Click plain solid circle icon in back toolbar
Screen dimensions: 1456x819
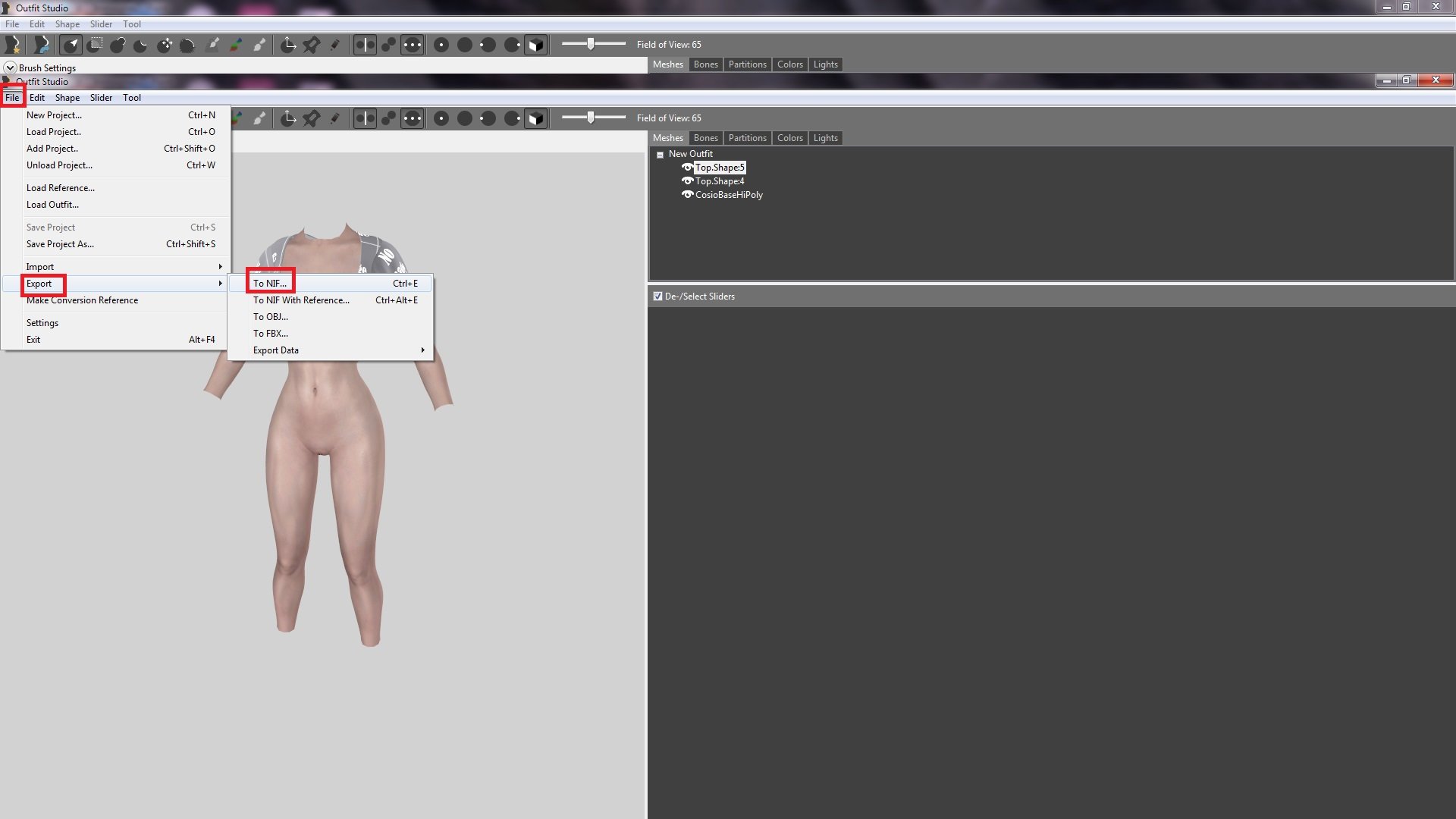(465, 45)
